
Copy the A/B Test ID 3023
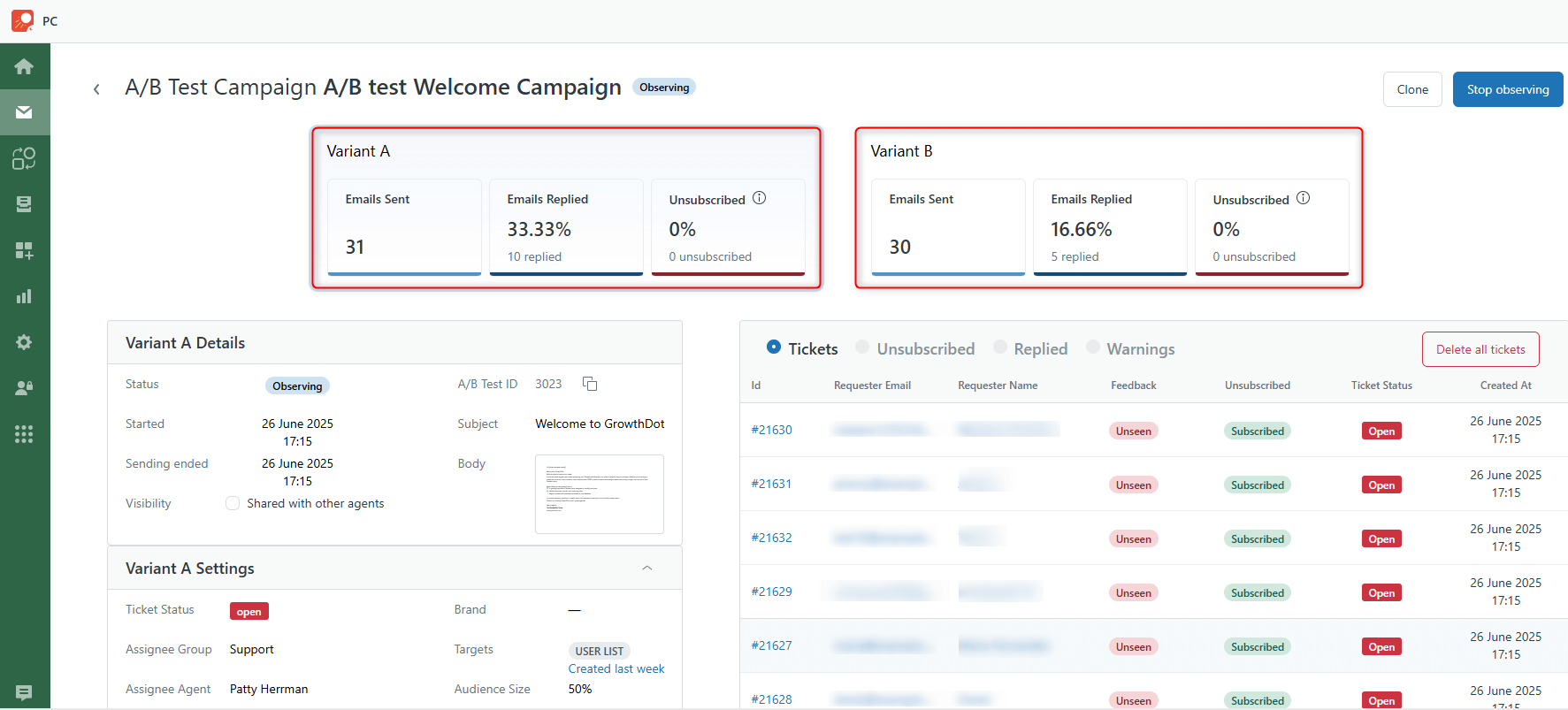click(590, 384)
